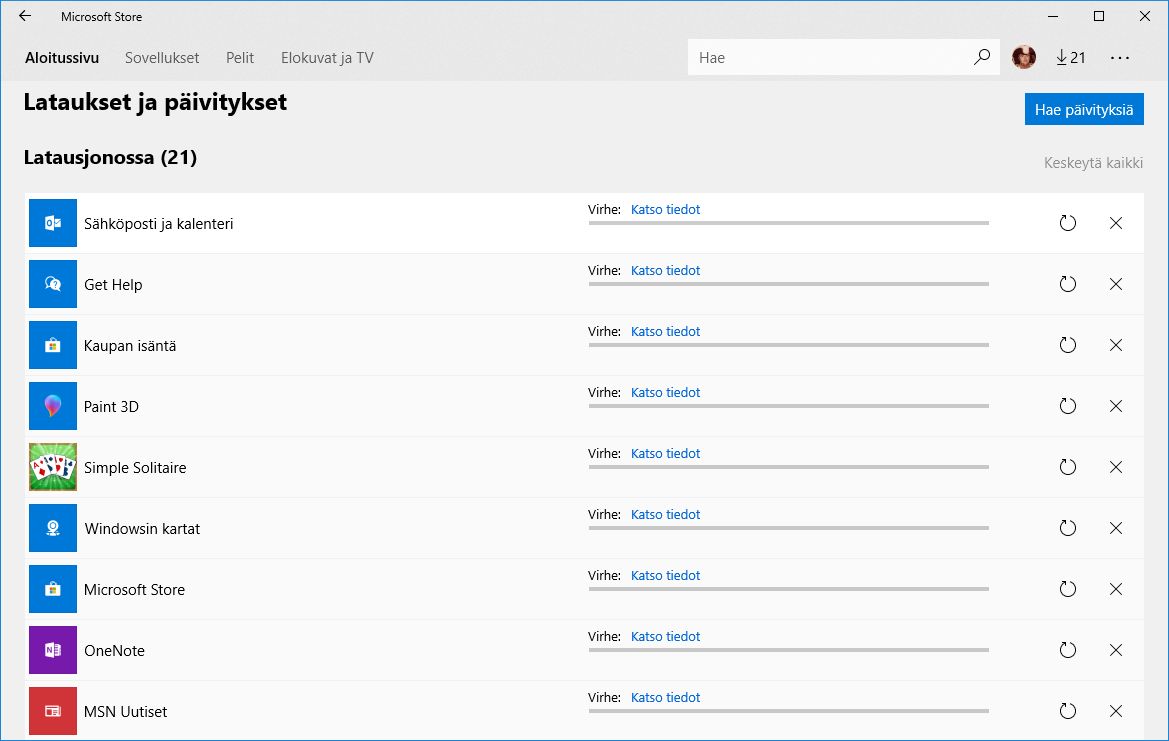This screenshot has width=1169, height=741.
Task: Cancel the Sähköposti ja kalenteri download
Action: tap(1116, 223)
